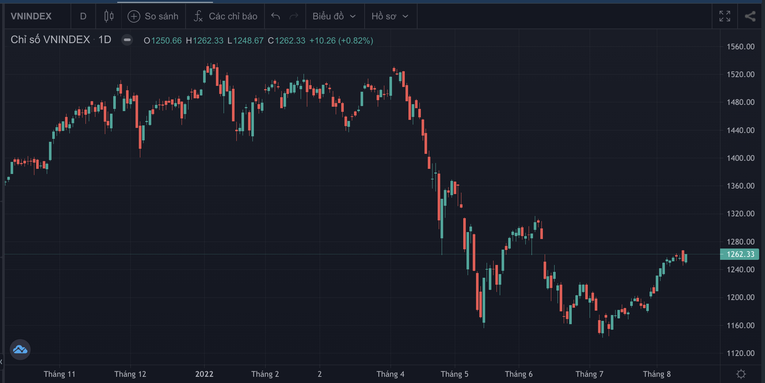The height and width of the screenshot is (383, 765).
Task: Toggle fullscreen mode icon
Action: [725, 16]
